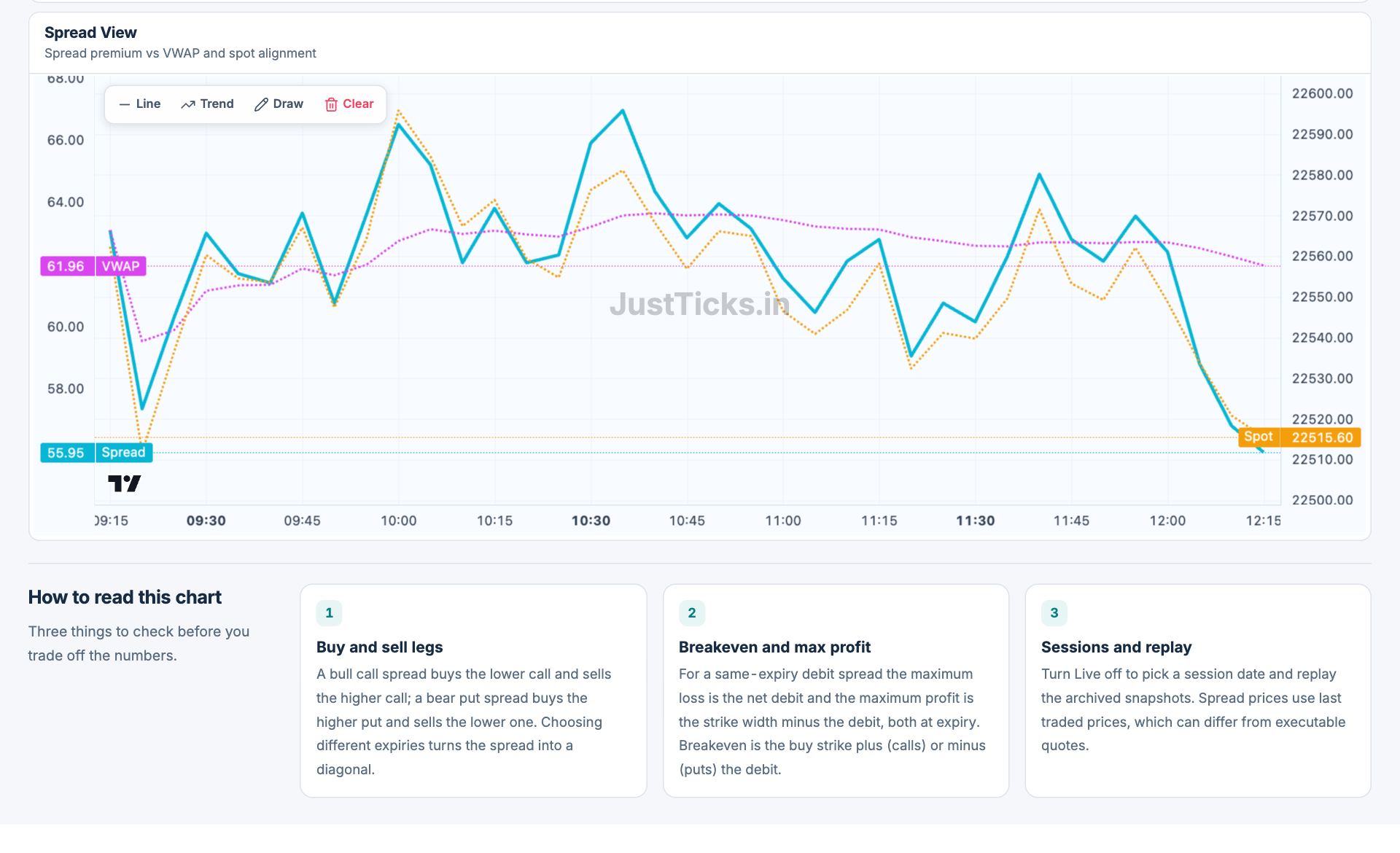Click the Spread View heading
This screenshot has height=853, width=1400.
[x=90, y=33]
